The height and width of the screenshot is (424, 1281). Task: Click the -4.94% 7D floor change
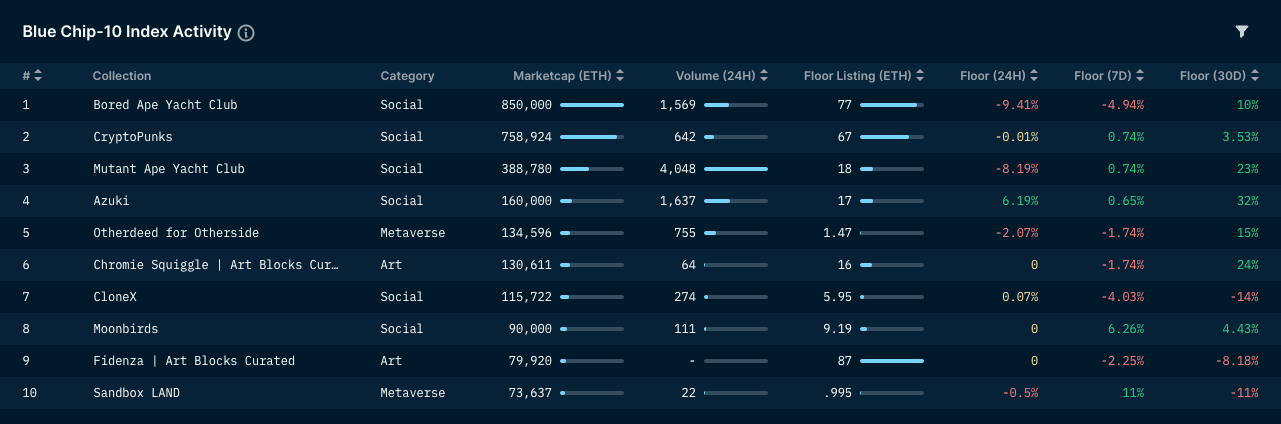pyautogui.click(x=1123, y=105)
